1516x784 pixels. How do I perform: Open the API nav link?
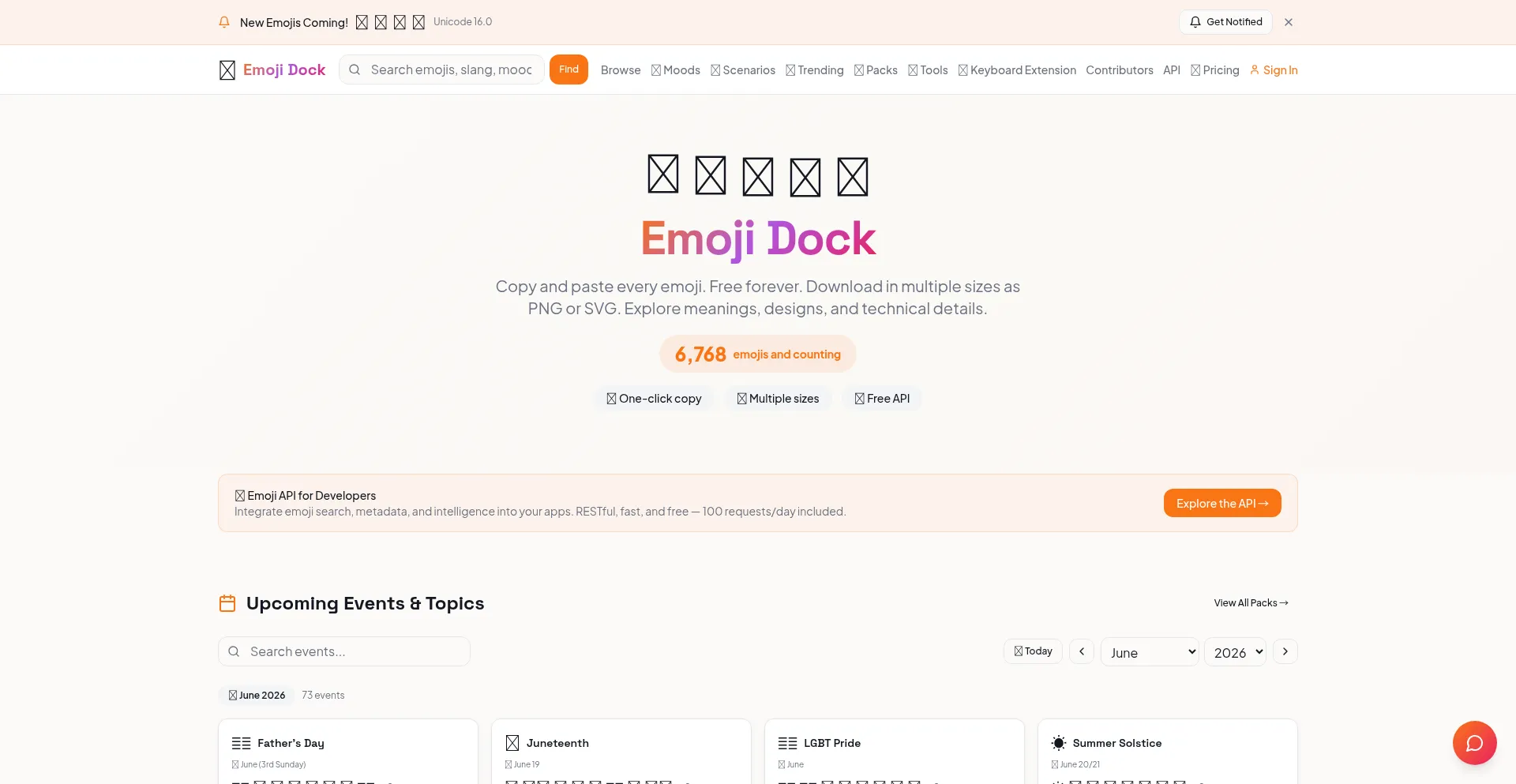pos(1172,70)
